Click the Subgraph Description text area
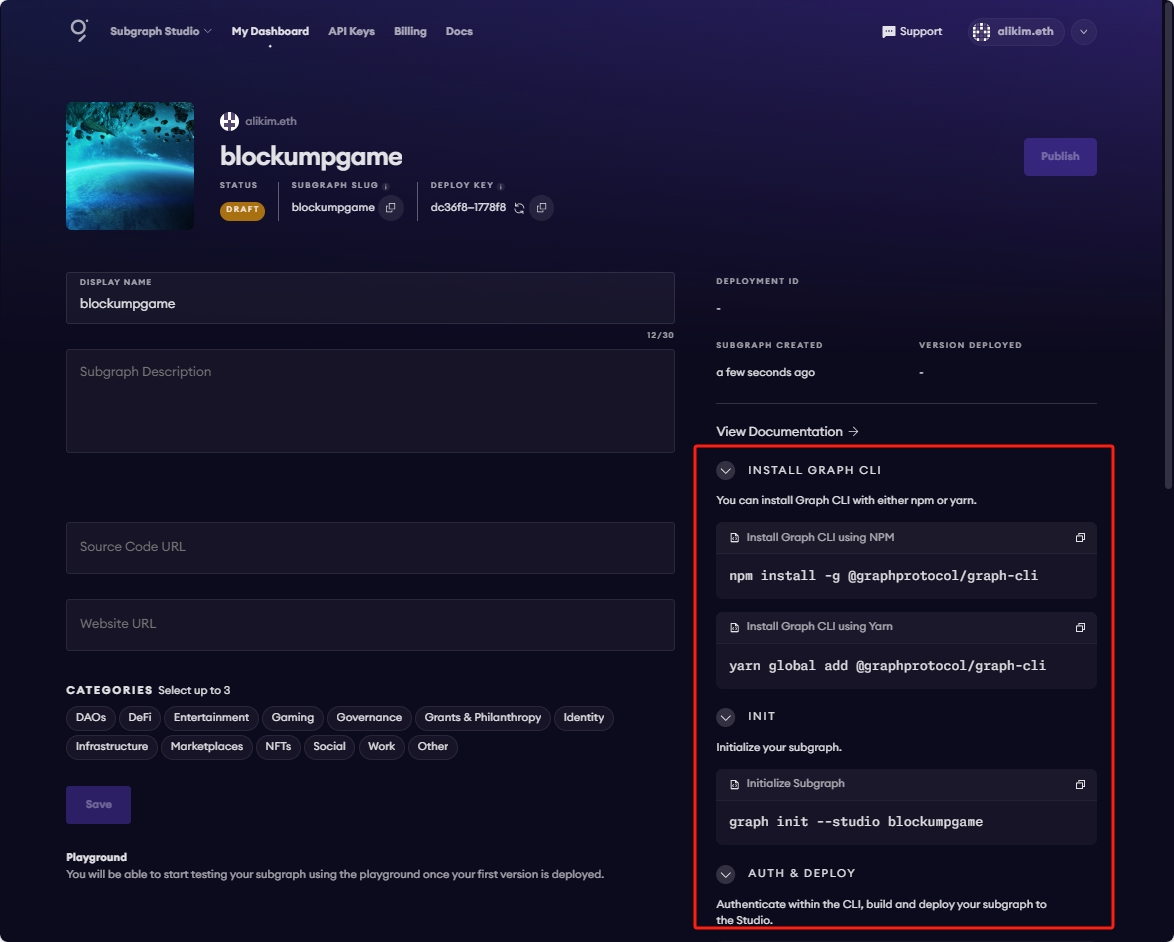1174x942 pixels. pyautogui.click(x=370, y=401)
